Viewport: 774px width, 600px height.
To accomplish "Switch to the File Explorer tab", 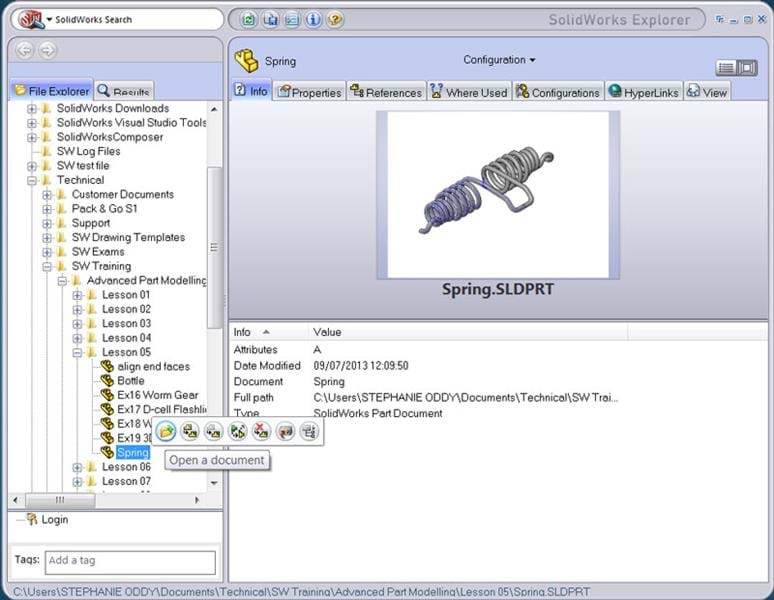I will (51, 91).
